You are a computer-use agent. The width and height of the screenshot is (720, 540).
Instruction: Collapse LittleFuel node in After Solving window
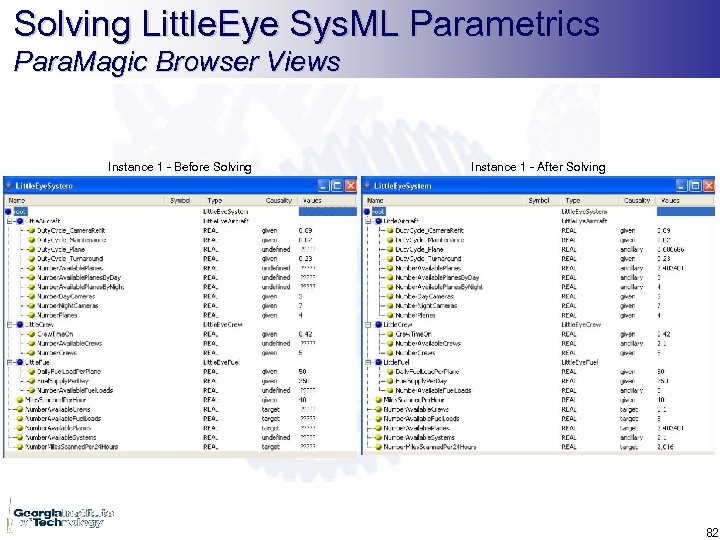(x=368, y=362)
